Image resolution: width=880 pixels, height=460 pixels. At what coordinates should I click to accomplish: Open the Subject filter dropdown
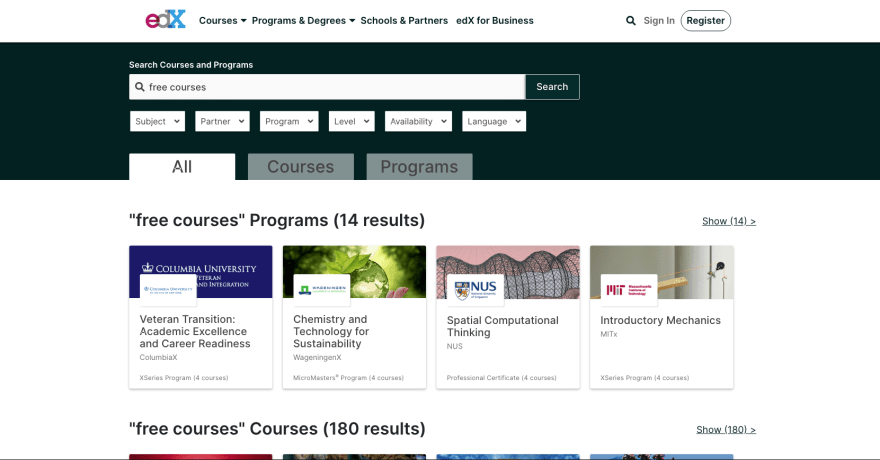157,121
